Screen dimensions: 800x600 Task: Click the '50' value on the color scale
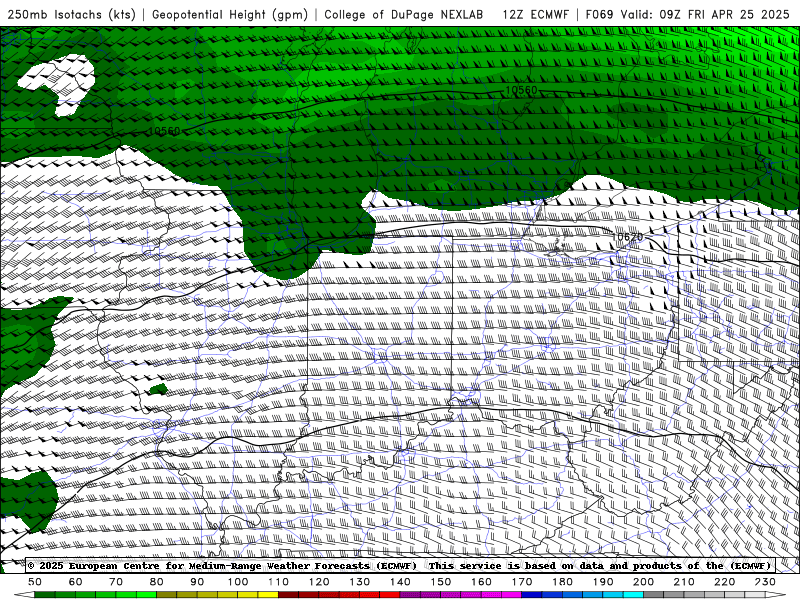point(35,582)
